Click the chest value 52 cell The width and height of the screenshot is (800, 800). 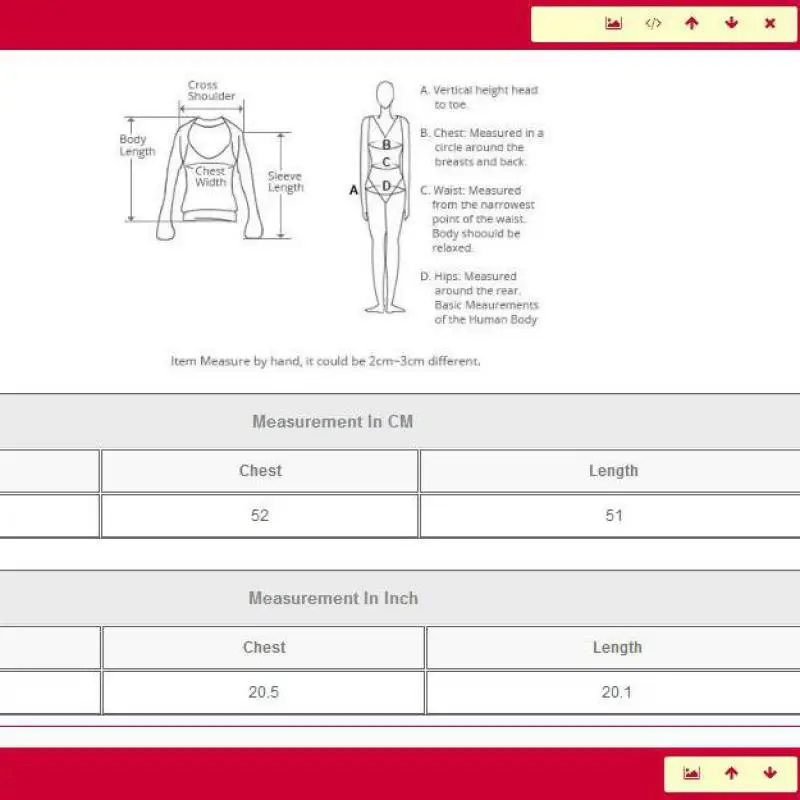(x=260, y=515)
